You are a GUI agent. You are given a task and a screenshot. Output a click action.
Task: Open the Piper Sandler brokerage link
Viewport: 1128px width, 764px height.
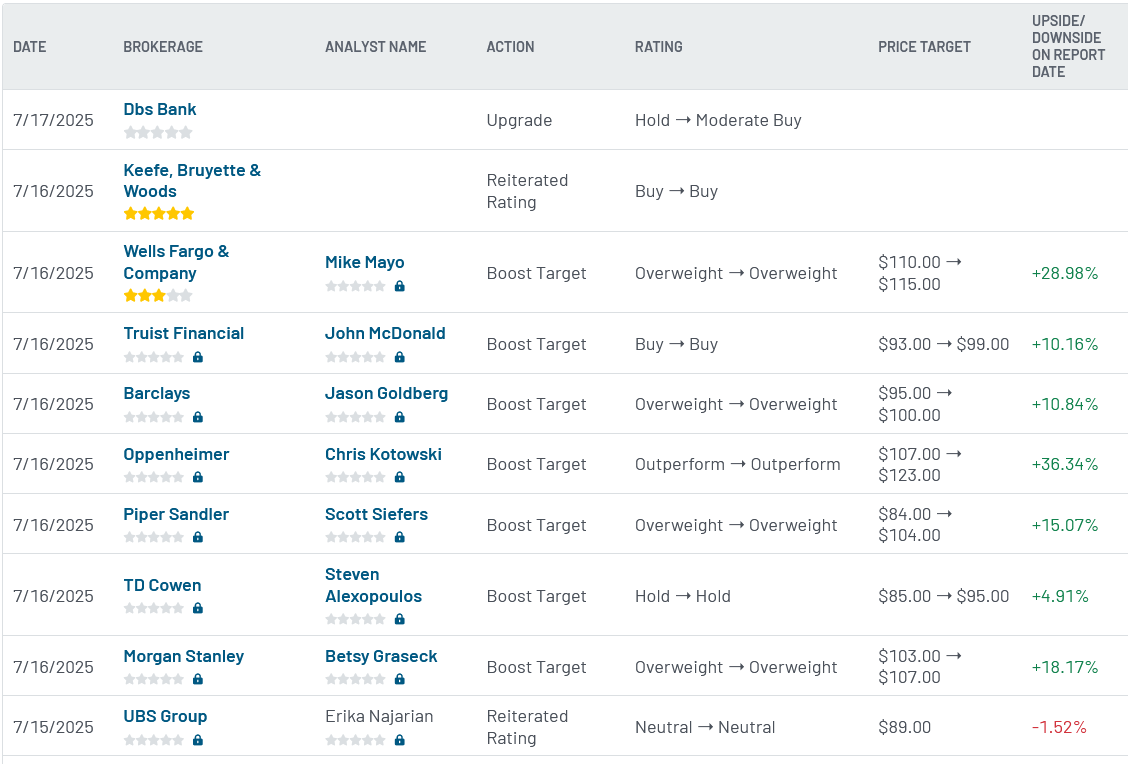coord(176,514)
